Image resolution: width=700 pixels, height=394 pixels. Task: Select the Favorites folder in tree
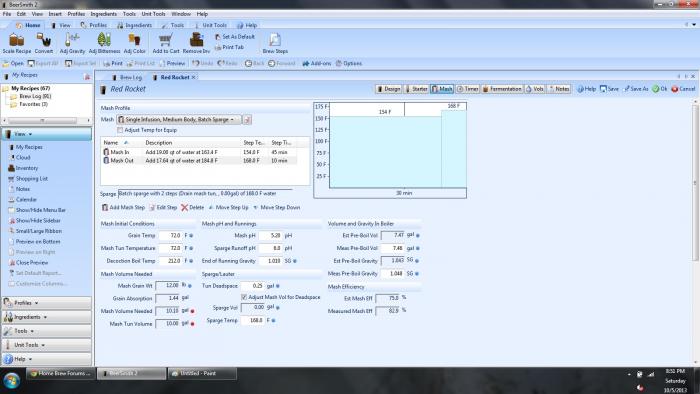click(29, 104)
